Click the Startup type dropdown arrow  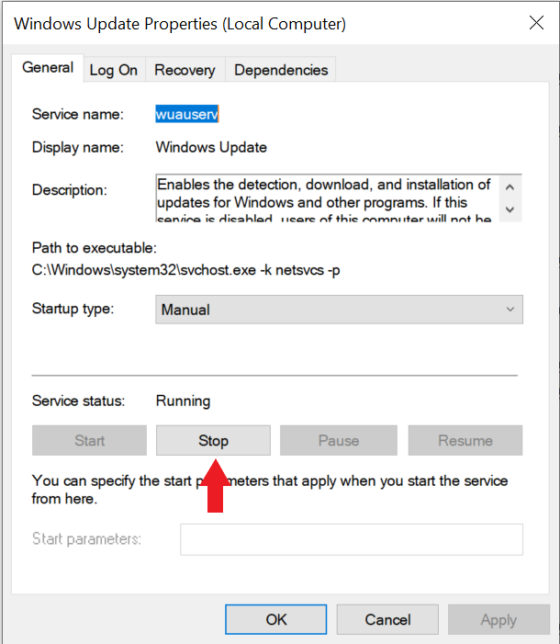(510, 309)
